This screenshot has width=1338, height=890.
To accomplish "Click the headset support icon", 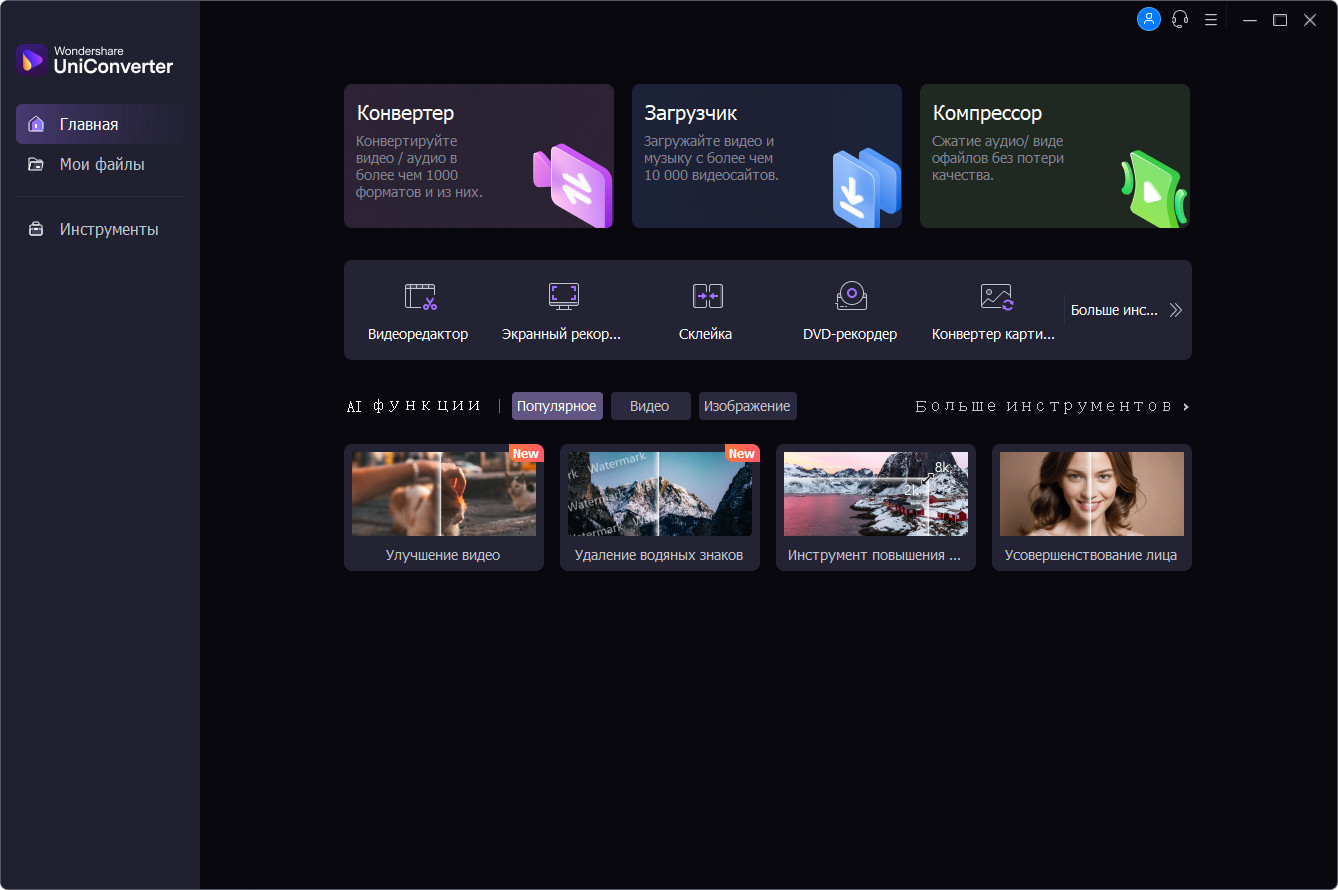I will 1180,19.
